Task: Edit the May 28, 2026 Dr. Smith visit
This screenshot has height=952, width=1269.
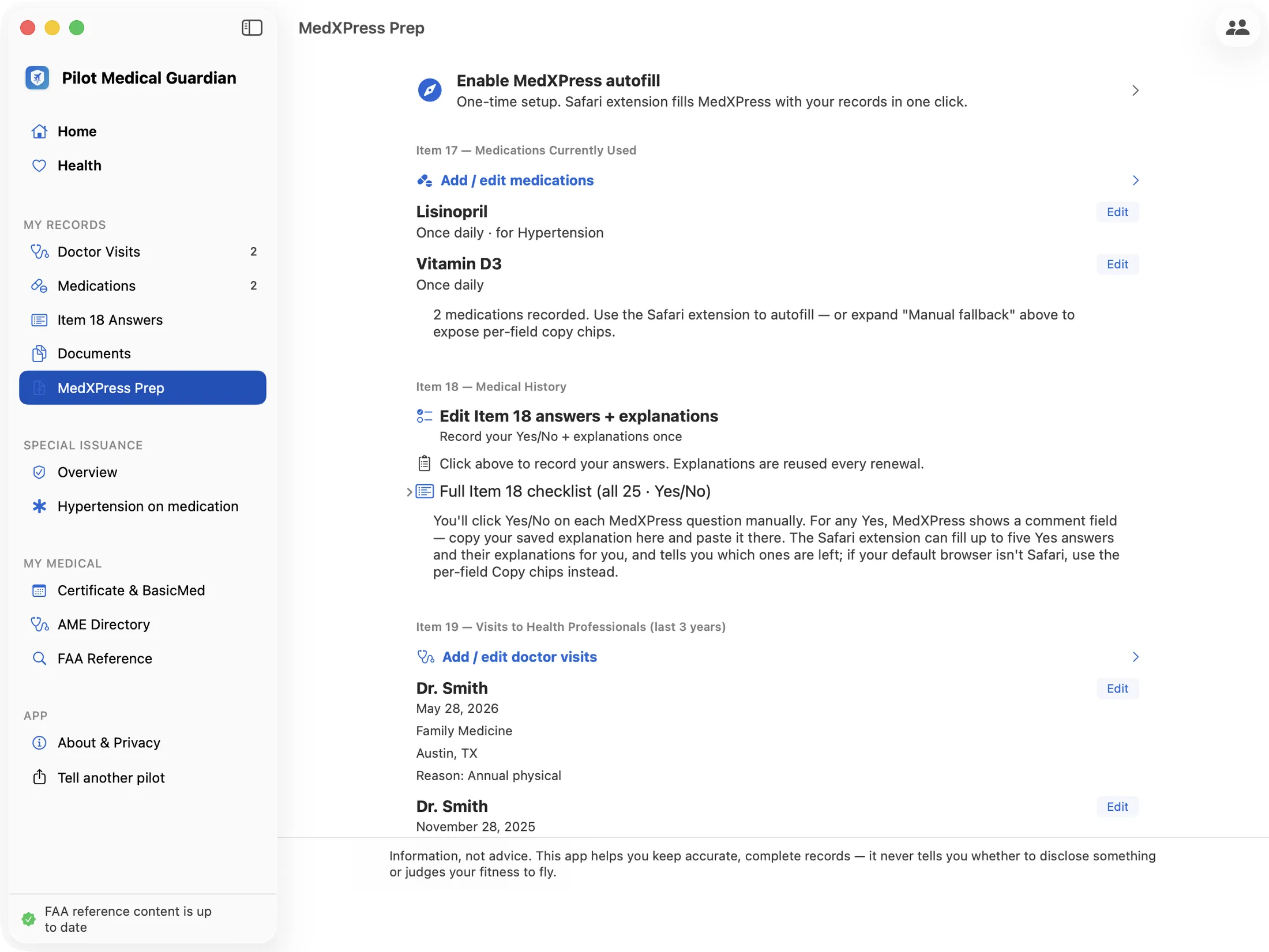Action: 1117,688
